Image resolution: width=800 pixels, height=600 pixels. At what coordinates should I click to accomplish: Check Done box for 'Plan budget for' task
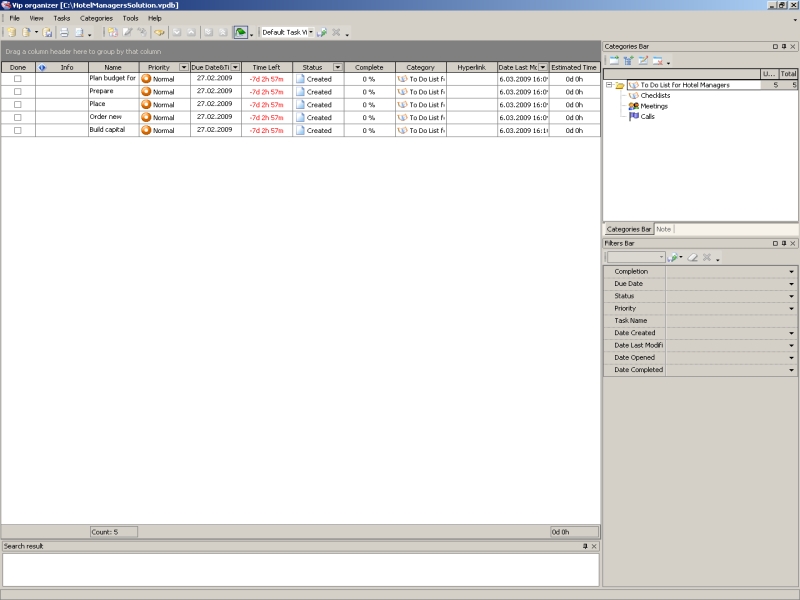pyautogui.click(x=17, y=79)
